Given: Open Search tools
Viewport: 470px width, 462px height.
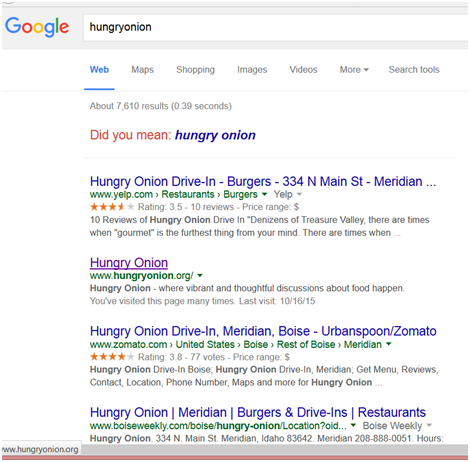Looking at the screenshot, I should pyautogui.click(x=414, y=70).
